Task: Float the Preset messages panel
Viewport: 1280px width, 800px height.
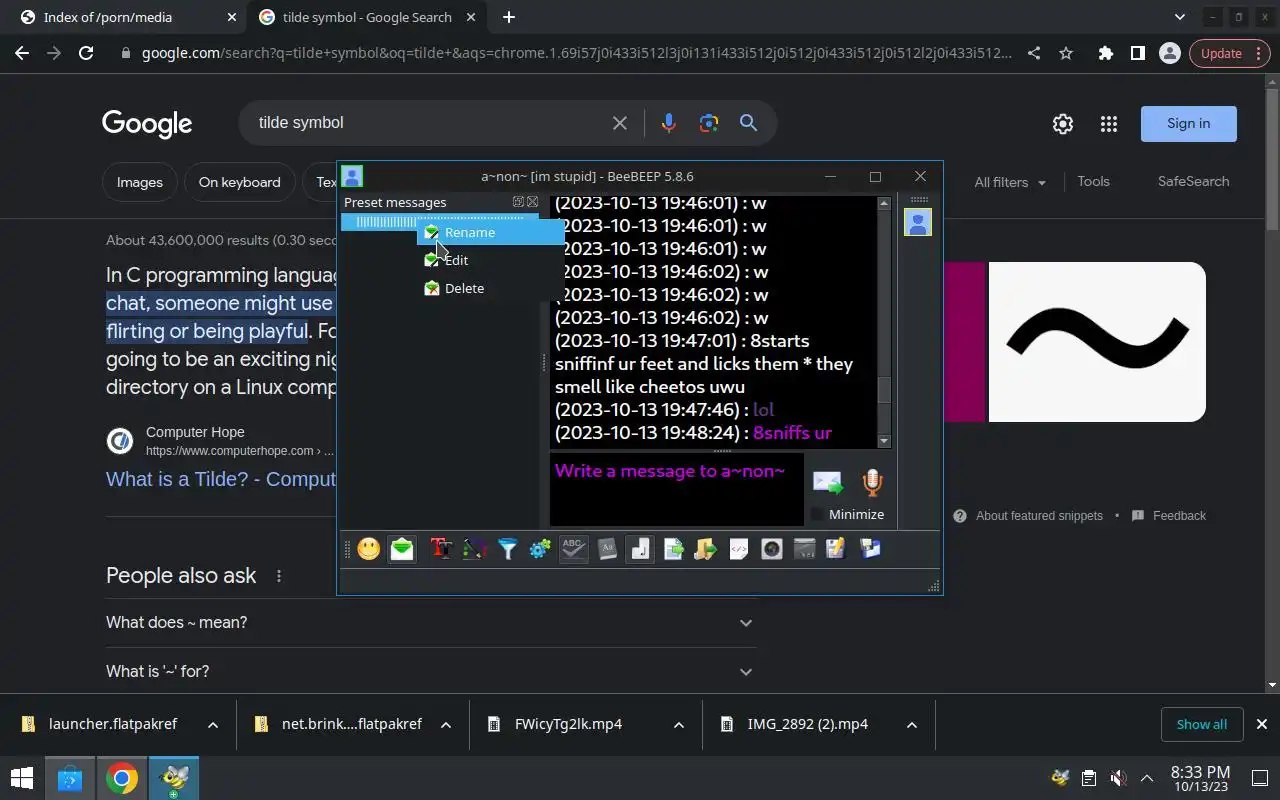Action: coord(518,202)
